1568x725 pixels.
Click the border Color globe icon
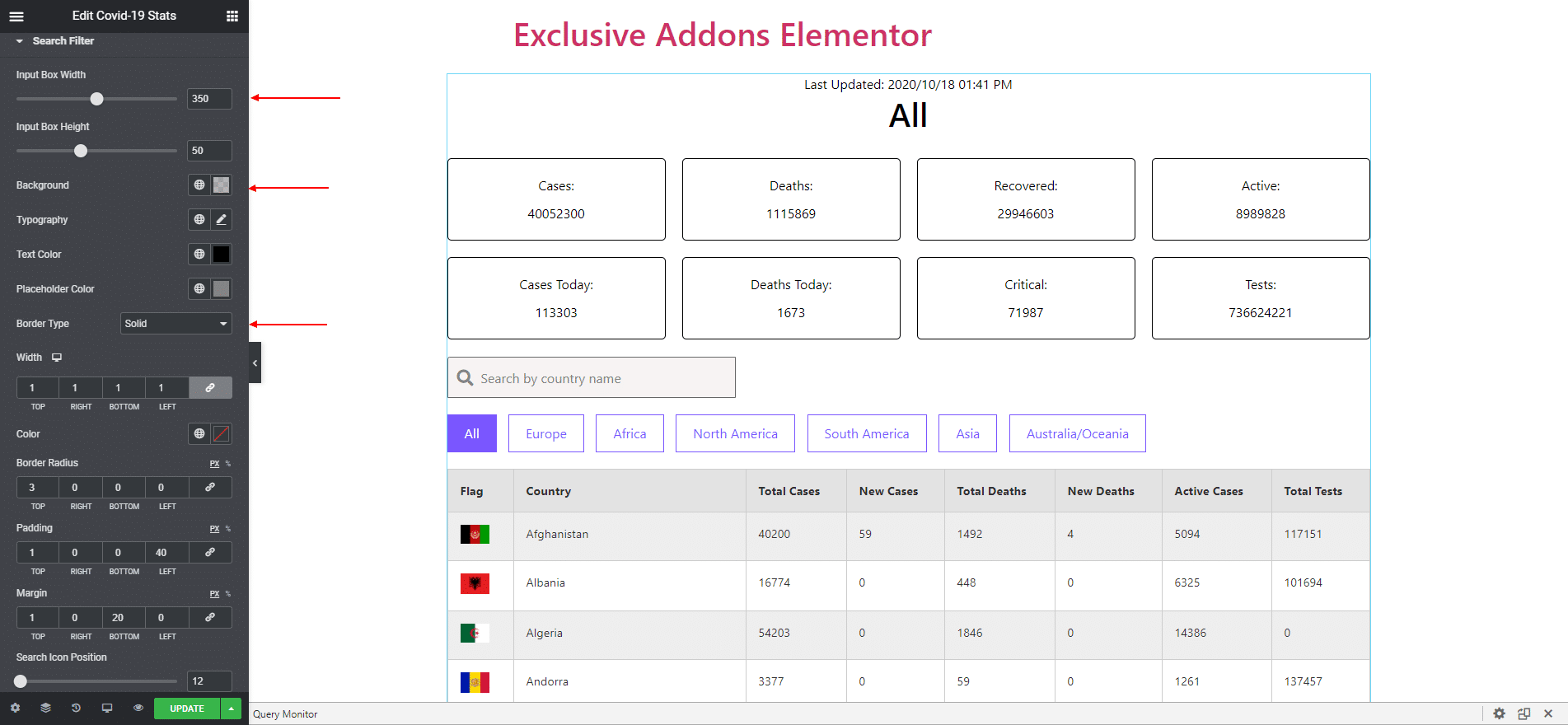pos(199,434)
